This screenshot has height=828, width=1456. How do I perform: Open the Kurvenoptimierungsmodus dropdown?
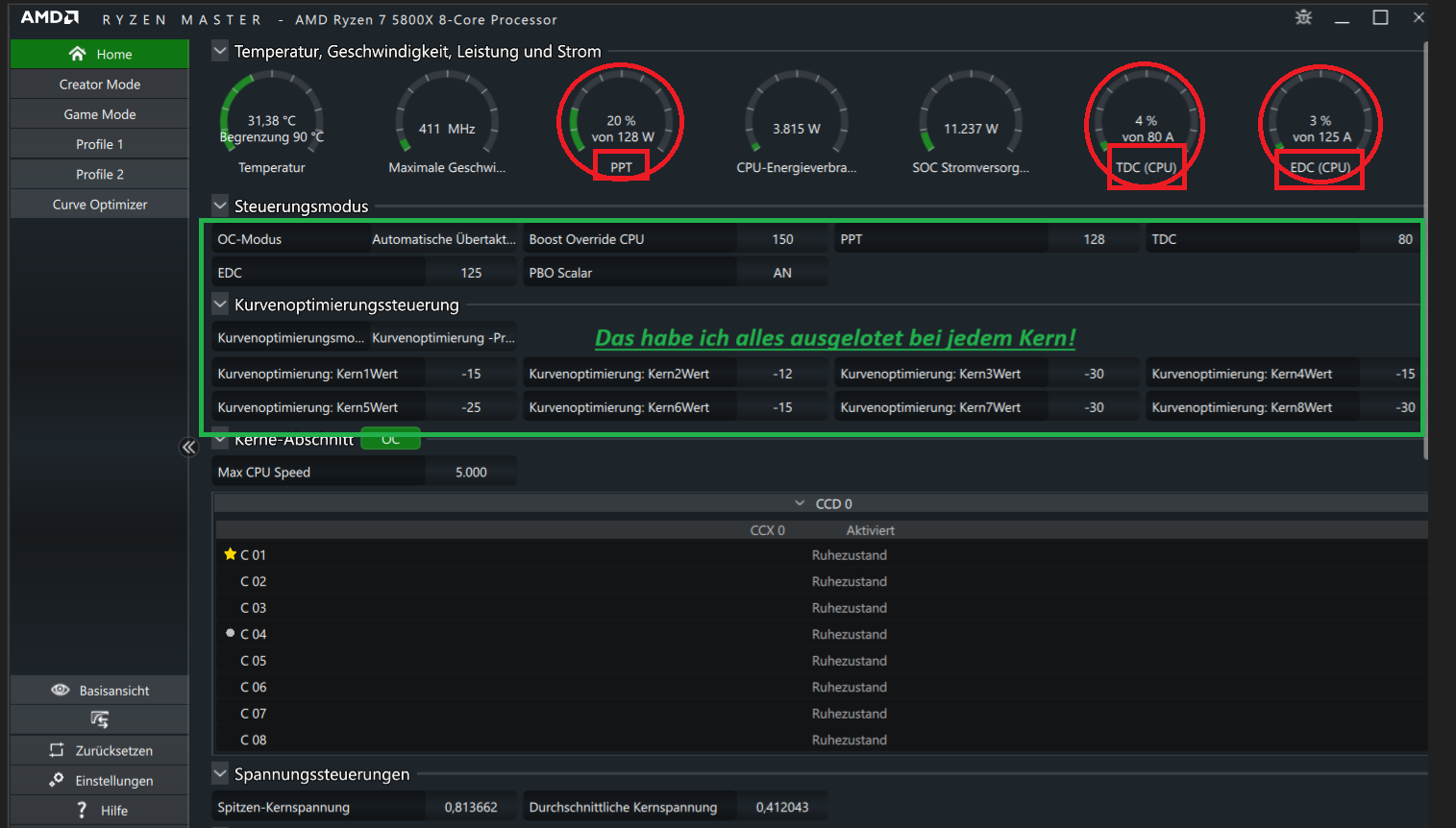(443, 337)
